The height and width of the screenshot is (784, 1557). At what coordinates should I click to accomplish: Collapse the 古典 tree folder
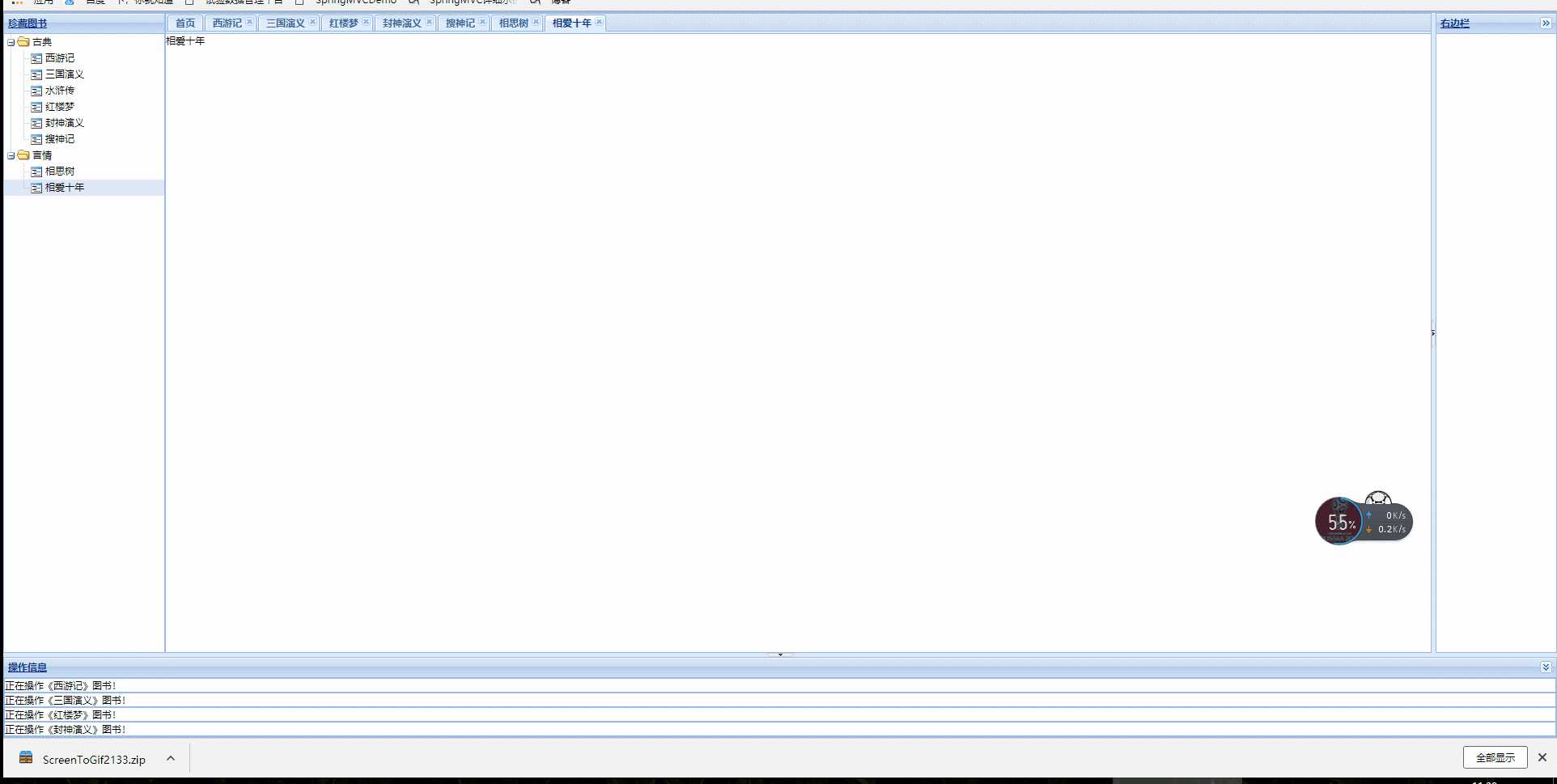tap(11, 42)
